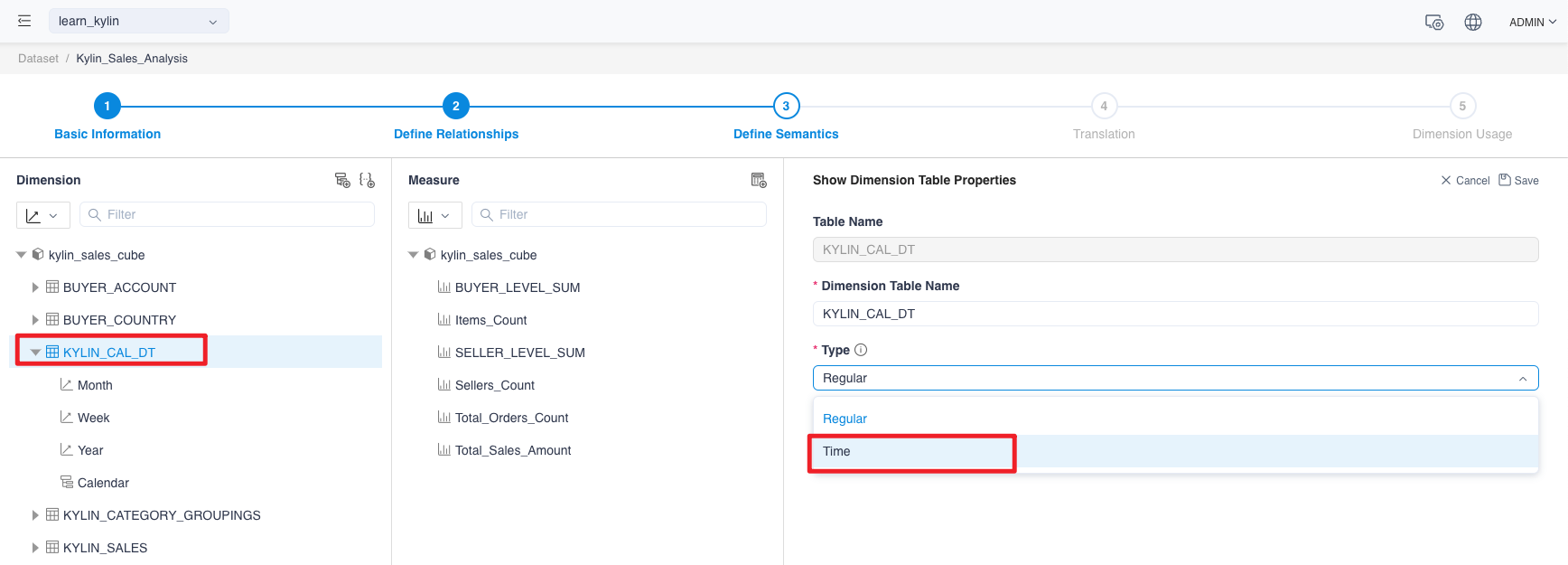Cancel the dimension table edit

(1465, 180)
